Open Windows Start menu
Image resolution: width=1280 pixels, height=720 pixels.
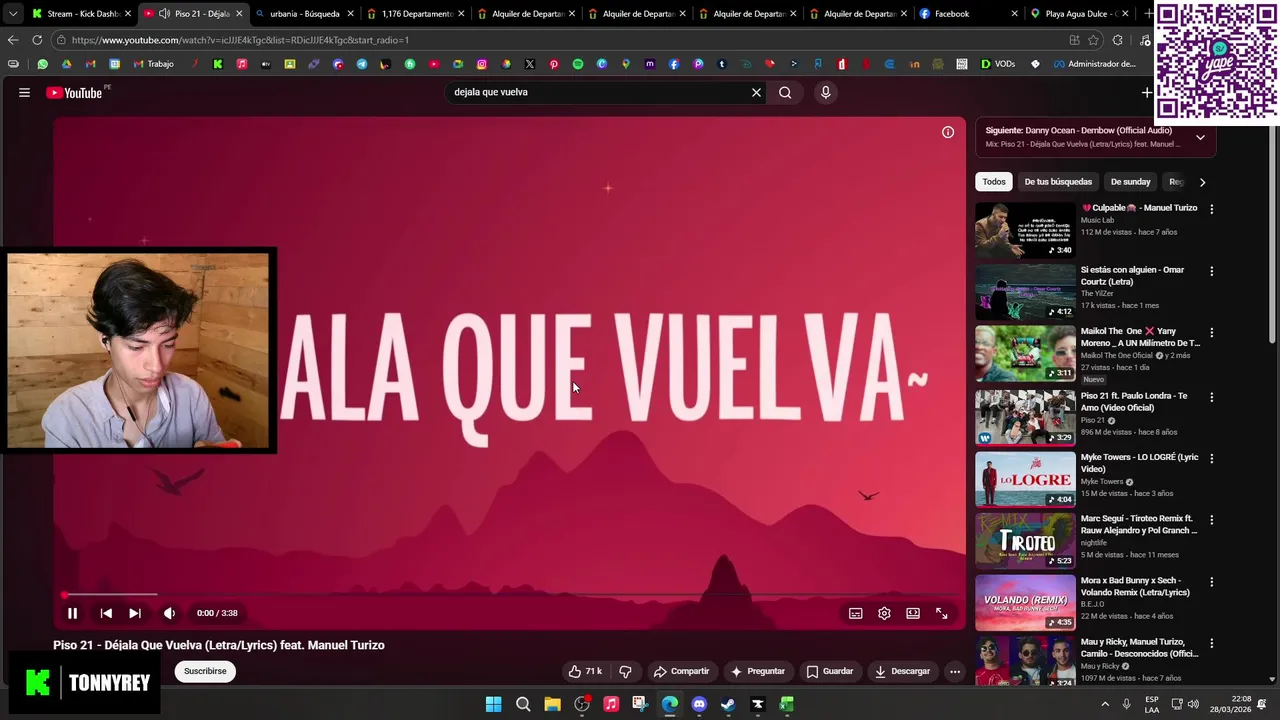(493, 704)
